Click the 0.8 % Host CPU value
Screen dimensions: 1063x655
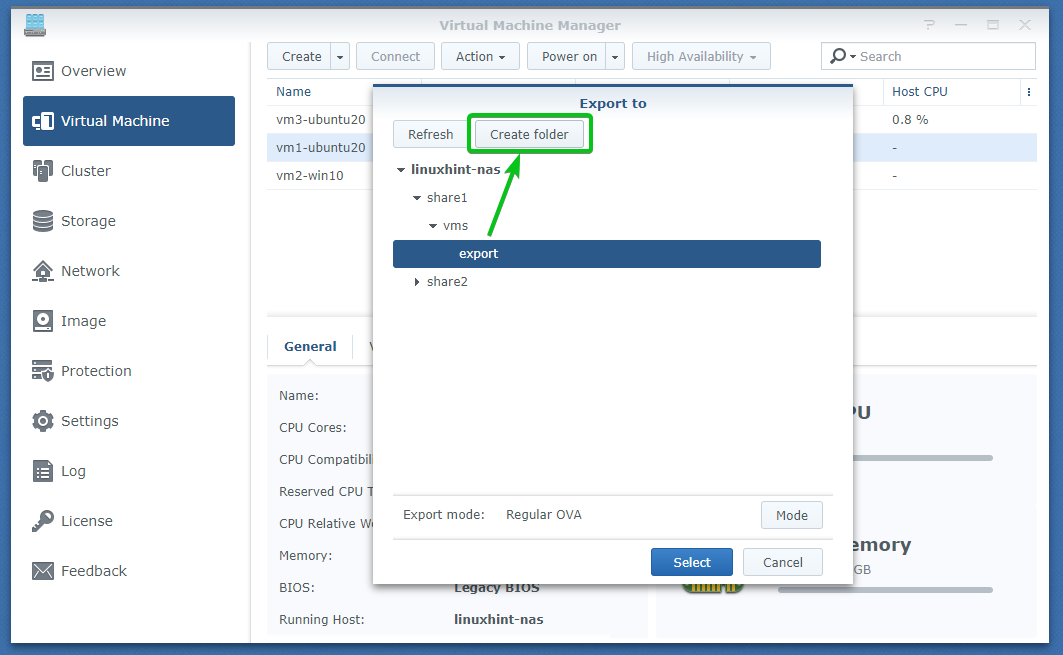(910, 120)
